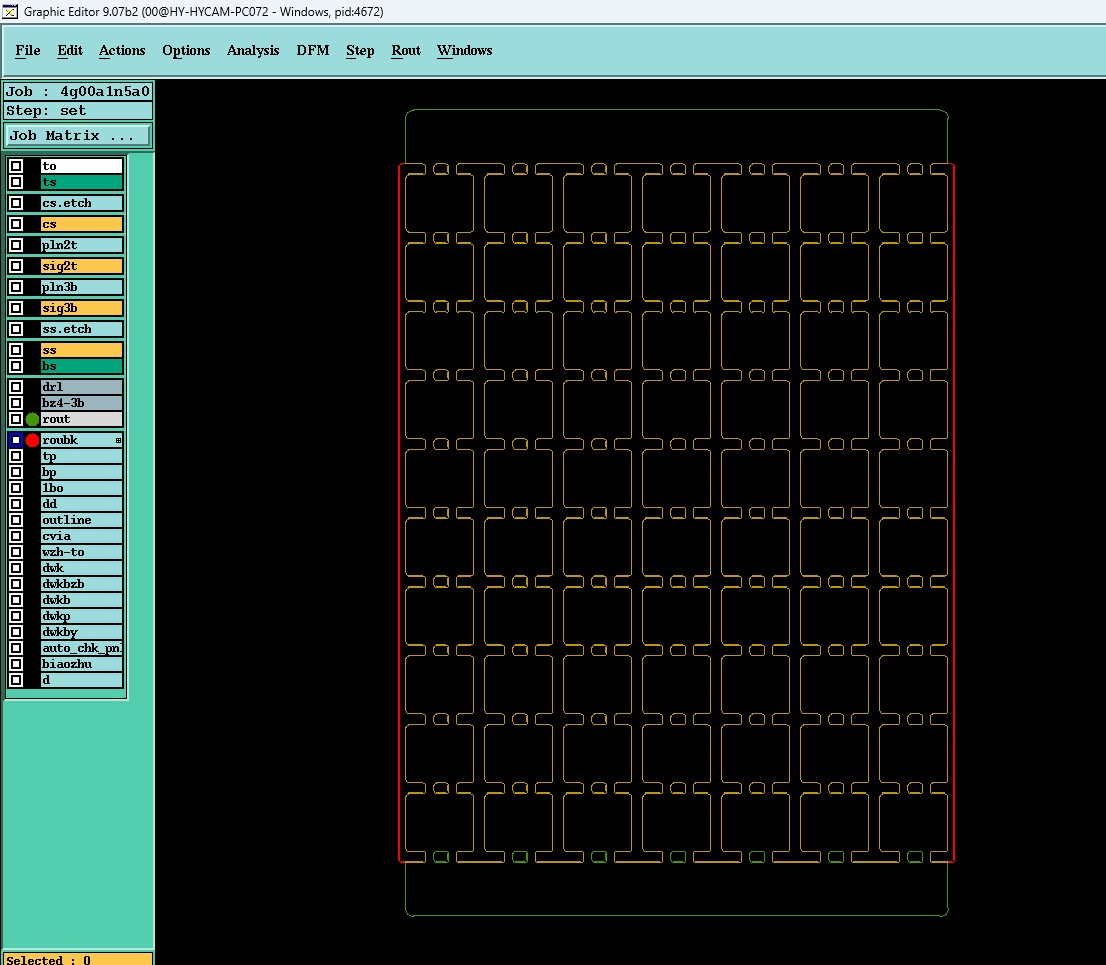Toggle the checkbox for layer pln3b

(x=16, y=288)
